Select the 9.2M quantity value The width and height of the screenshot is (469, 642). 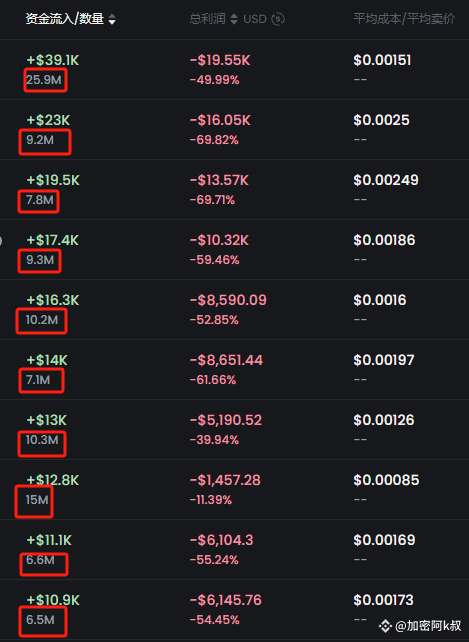tap(40, 140)
